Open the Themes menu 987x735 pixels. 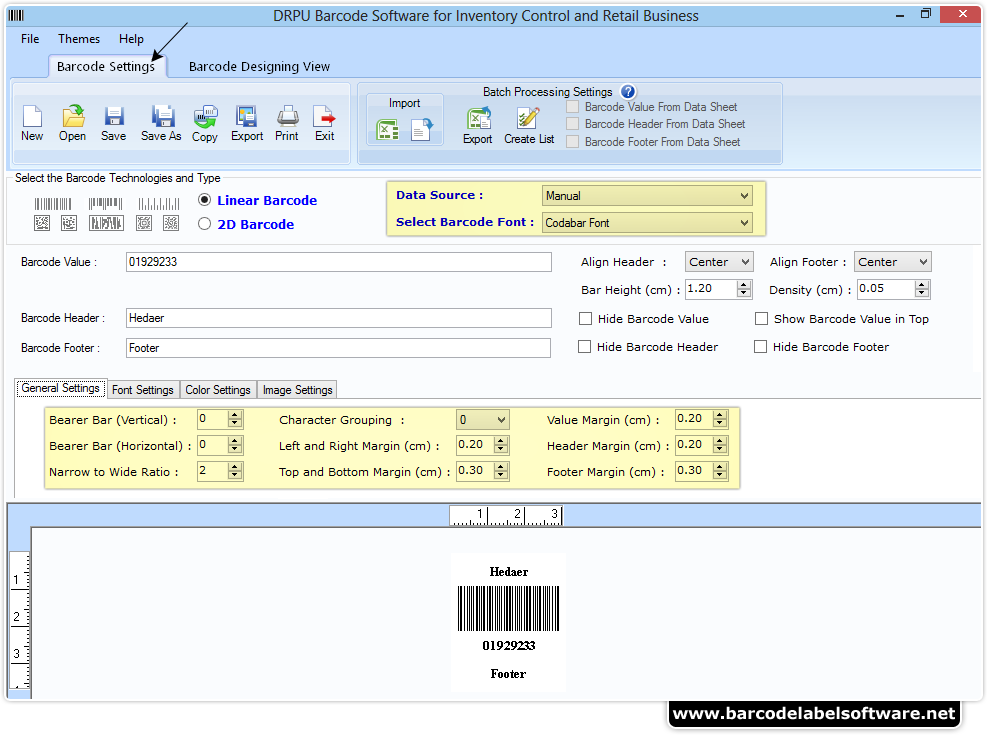pyautogui.click(x=79, y=39)
